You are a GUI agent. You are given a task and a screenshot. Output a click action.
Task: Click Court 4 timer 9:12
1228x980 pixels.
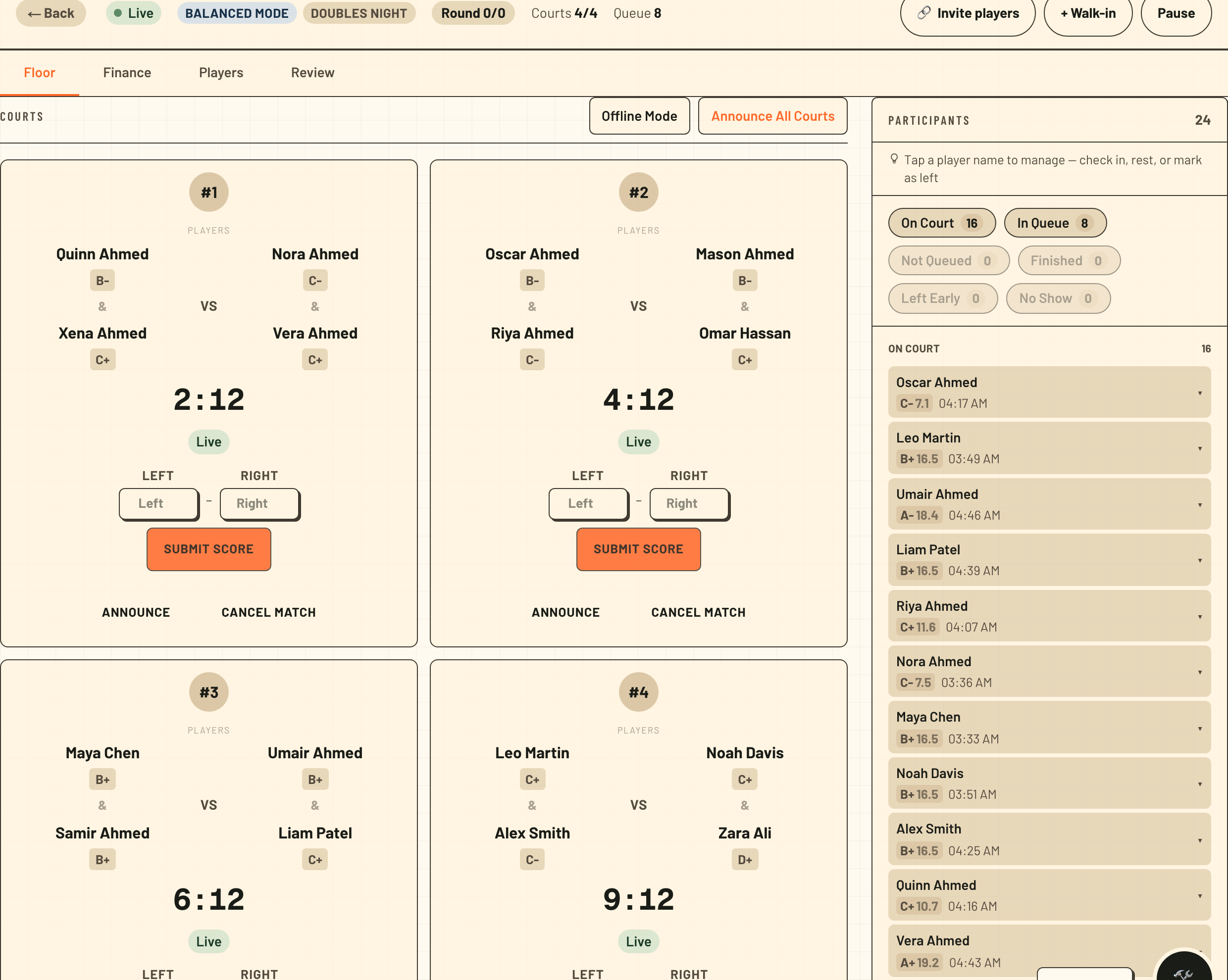(x=638, y=900)
